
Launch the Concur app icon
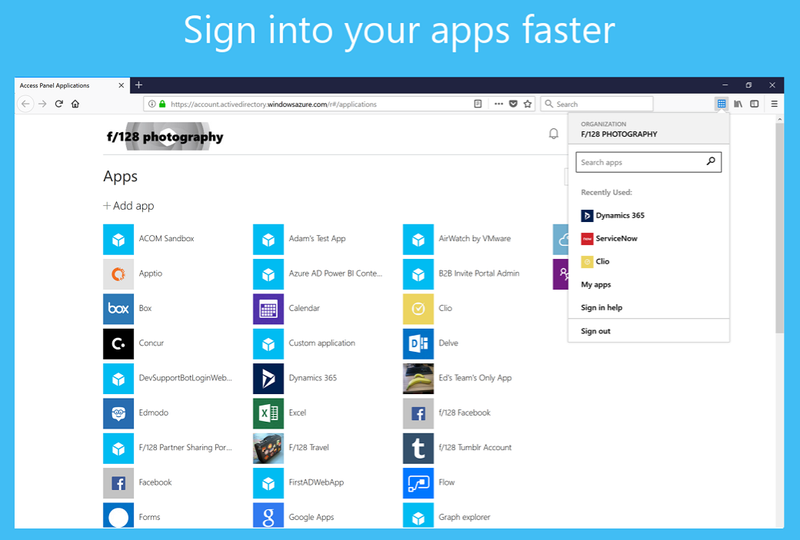[x=118, y=343]
